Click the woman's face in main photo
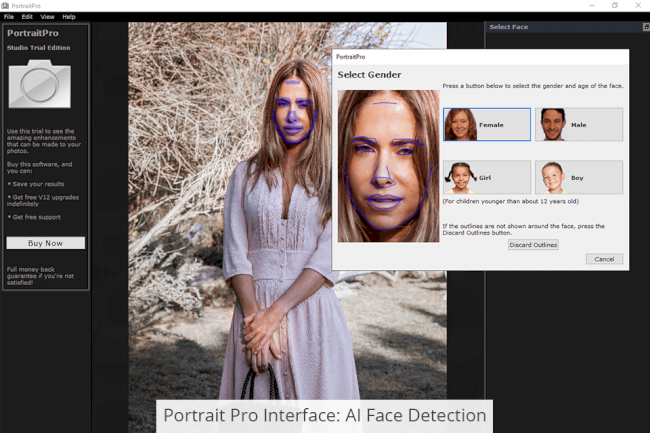The image size is (650, 433). 294,112
